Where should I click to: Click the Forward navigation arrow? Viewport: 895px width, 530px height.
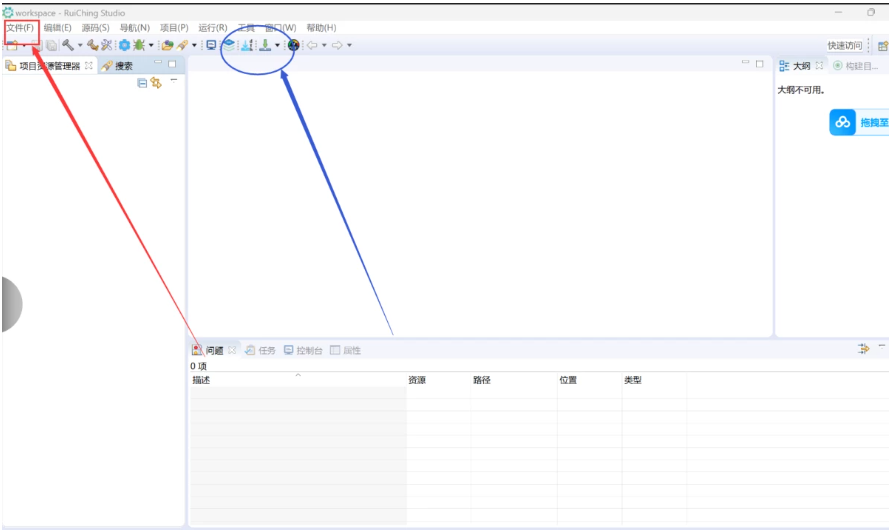coord(337,45)
